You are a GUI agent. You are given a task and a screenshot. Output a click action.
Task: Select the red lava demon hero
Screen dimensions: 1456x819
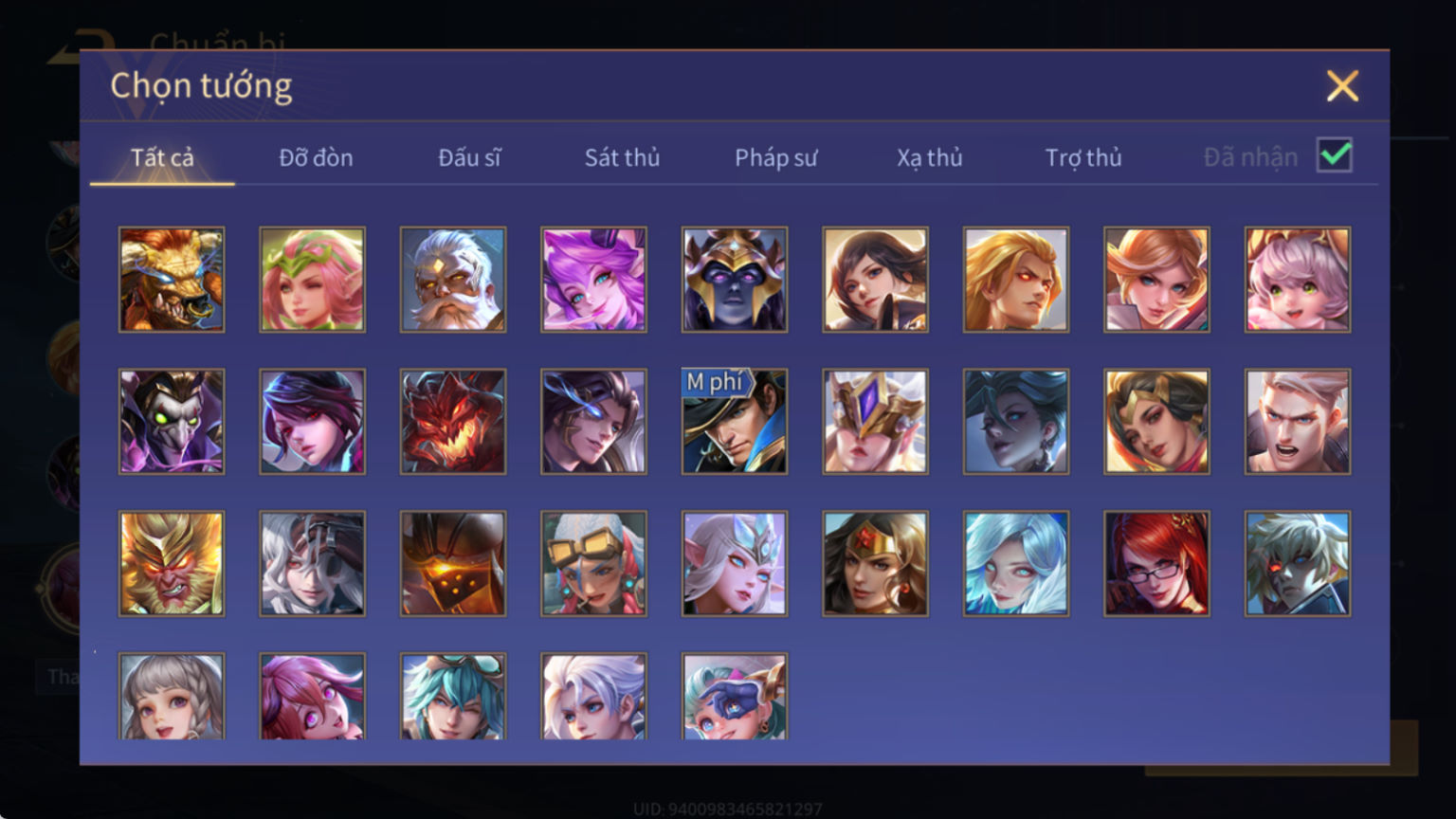453,422
